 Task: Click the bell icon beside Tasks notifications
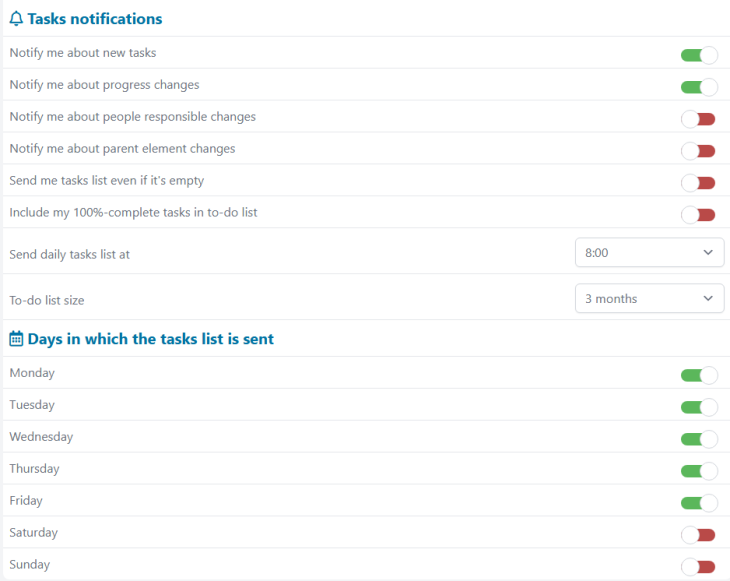[x=16, y=19]
